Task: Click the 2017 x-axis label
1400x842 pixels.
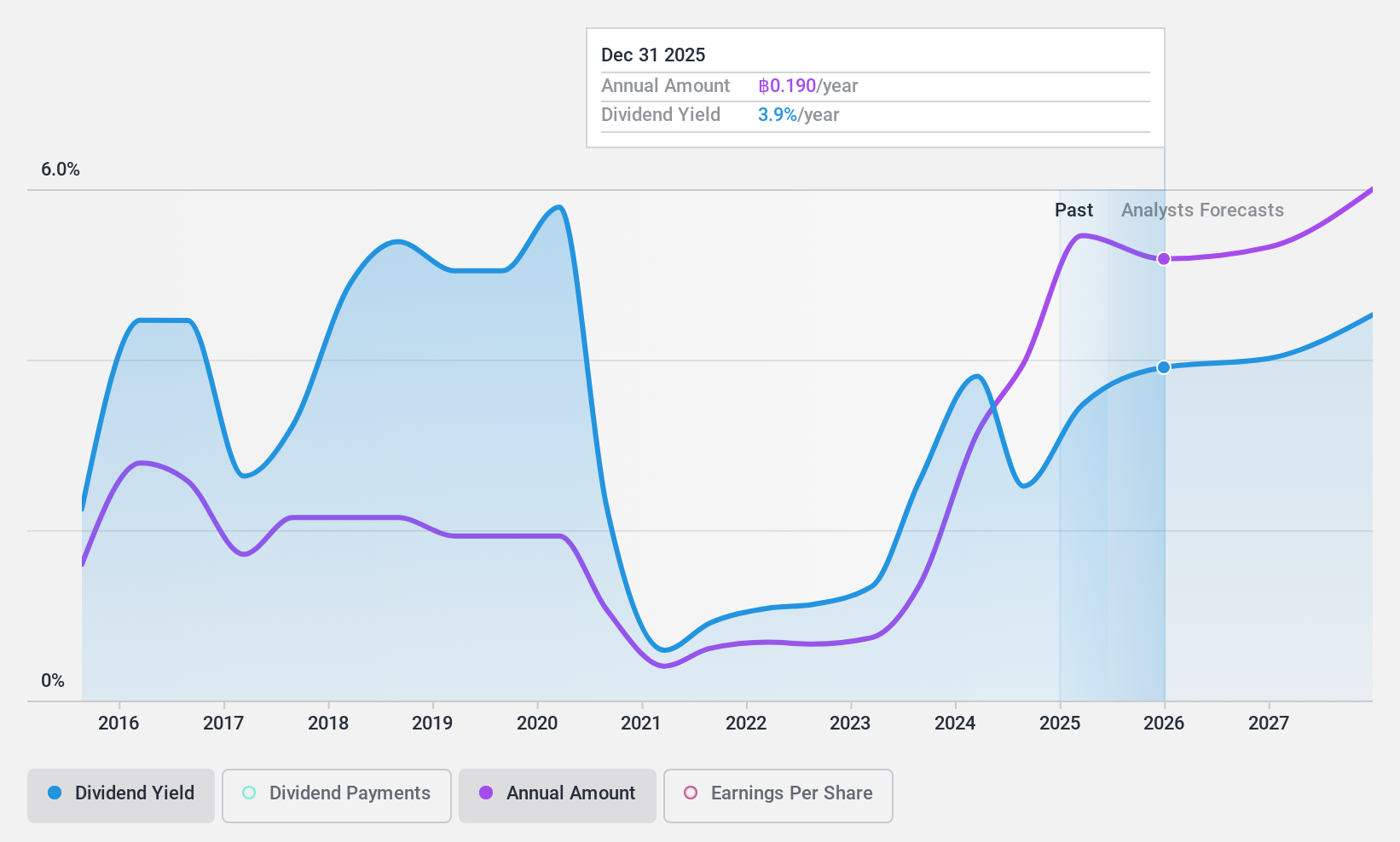Action: pyautogui.click(x=223, y=724)
